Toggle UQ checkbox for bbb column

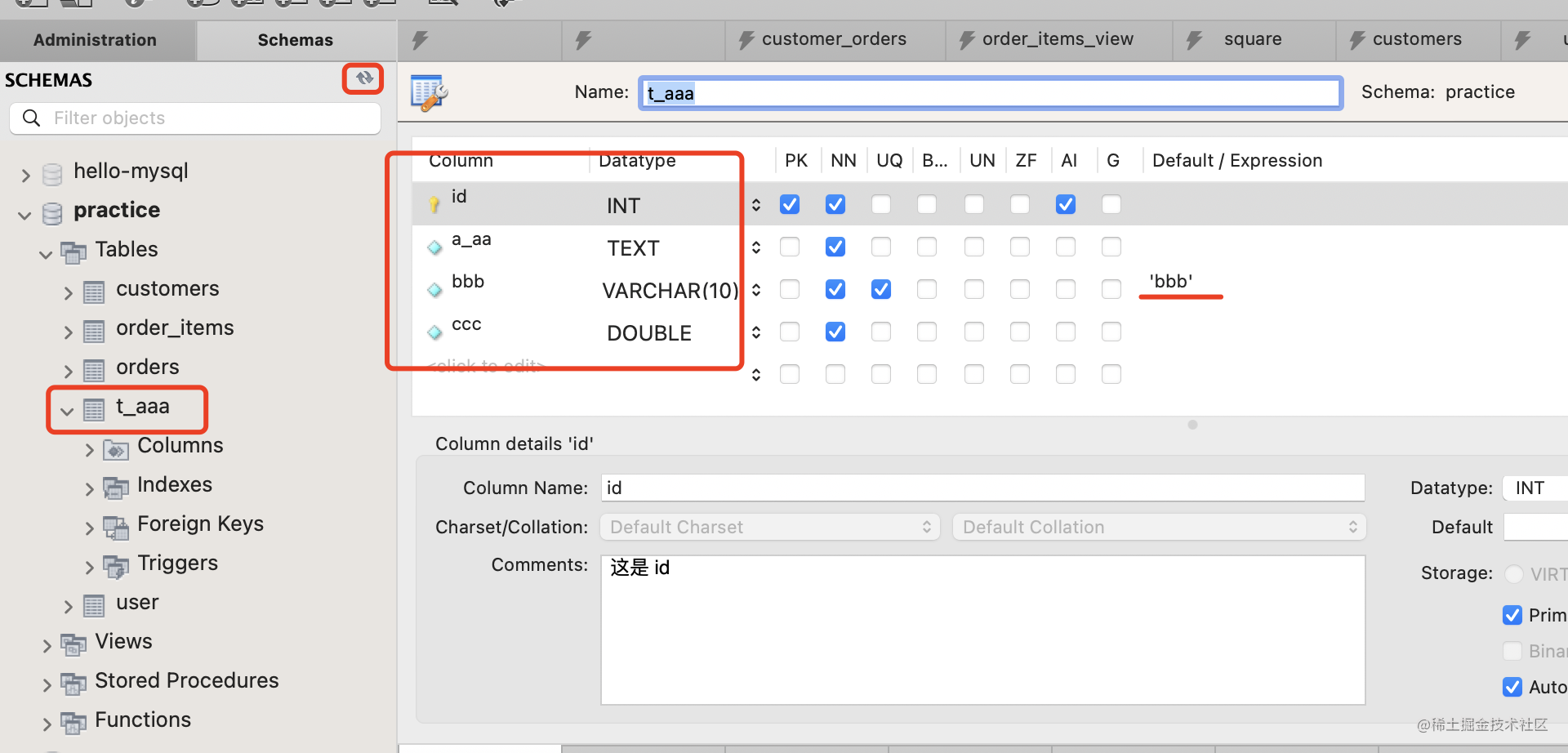coord(880,289)
